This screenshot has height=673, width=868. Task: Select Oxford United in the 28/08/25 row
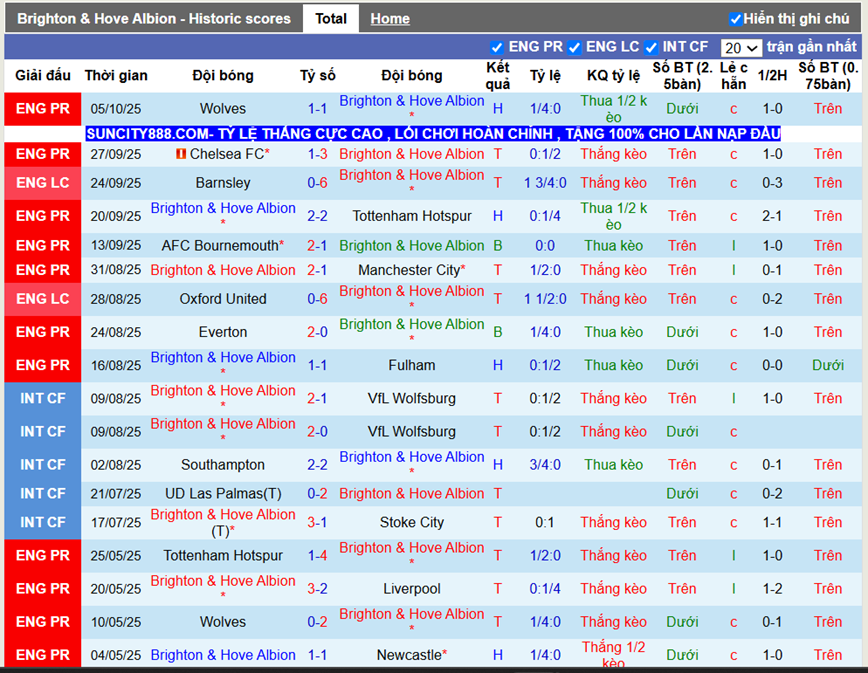(222, 299)
